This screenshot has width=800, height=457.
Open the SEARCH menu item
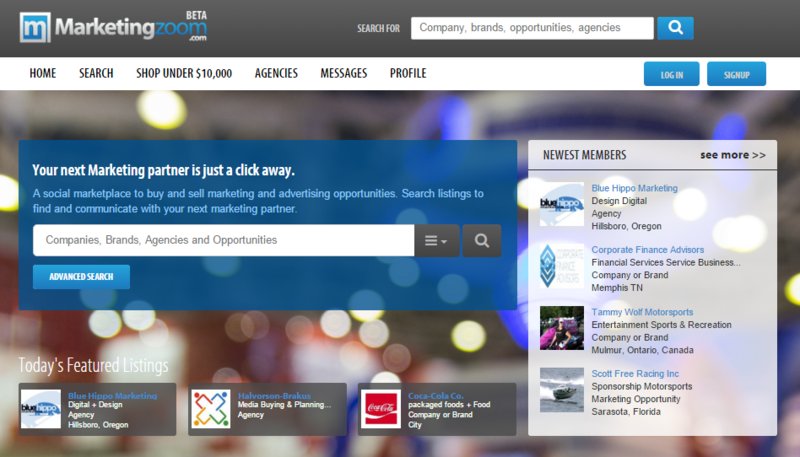coord(96,73)
